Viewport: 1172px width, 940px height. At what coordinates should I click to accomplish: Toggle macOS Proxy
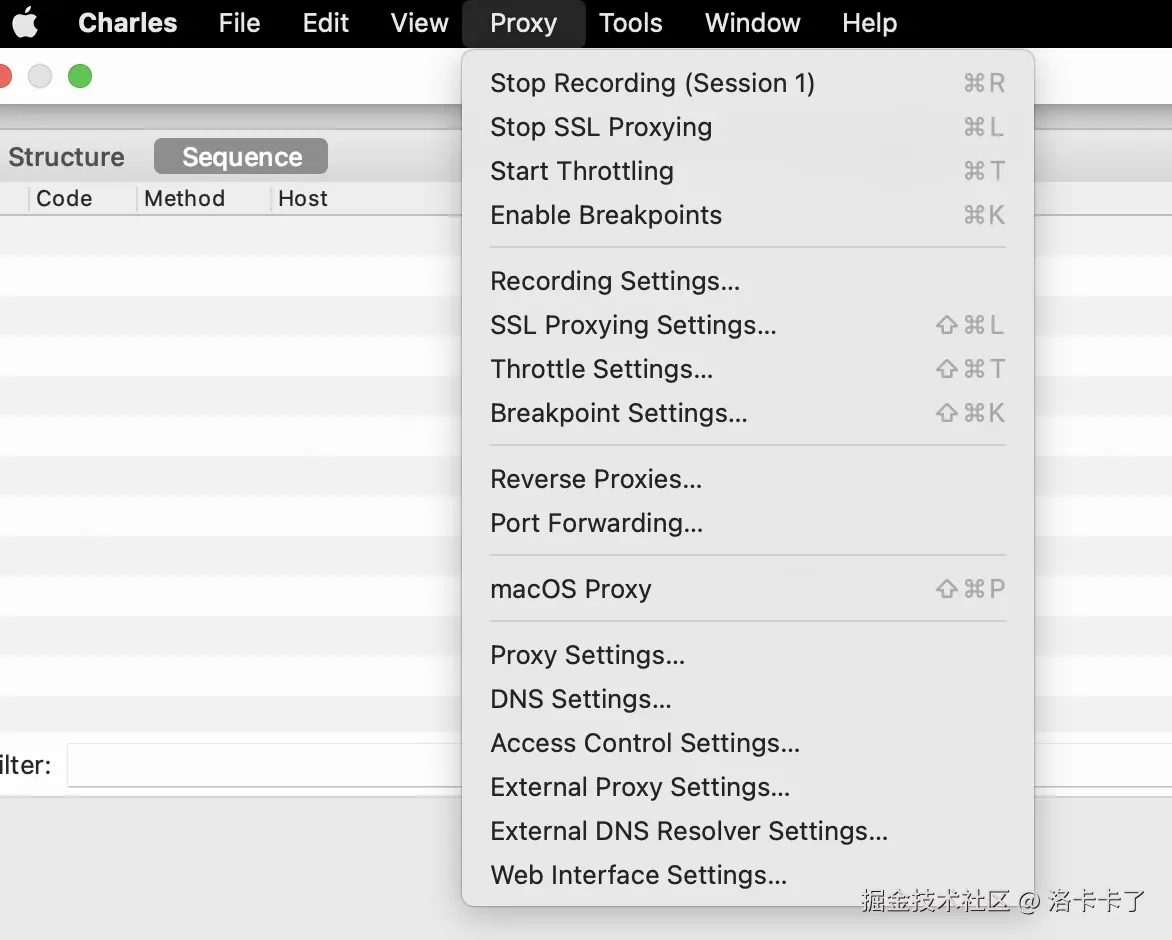[747, 589]
